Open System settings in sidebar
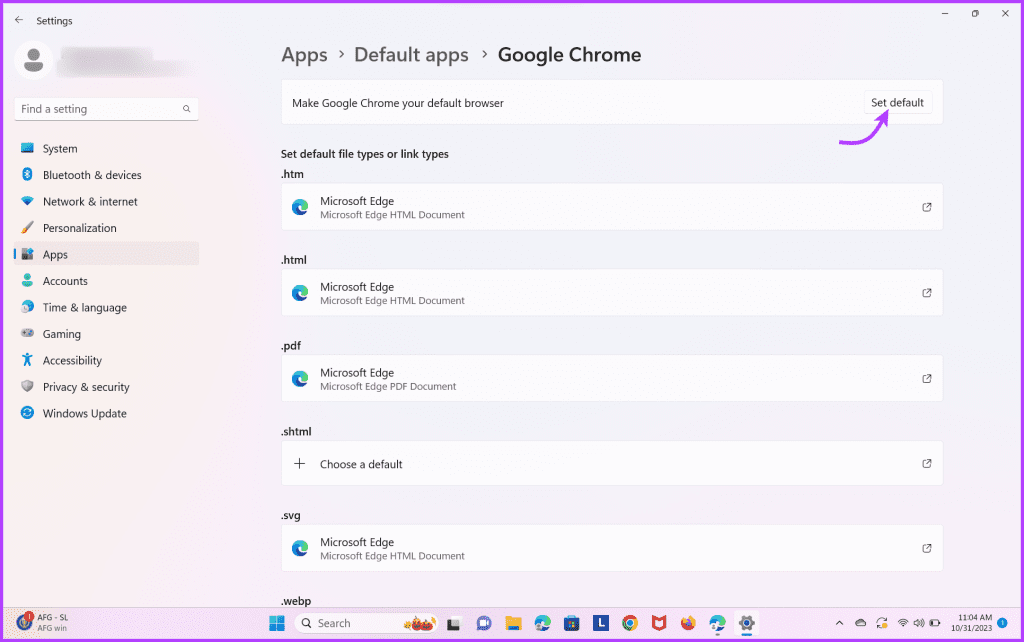 (106, 148)
